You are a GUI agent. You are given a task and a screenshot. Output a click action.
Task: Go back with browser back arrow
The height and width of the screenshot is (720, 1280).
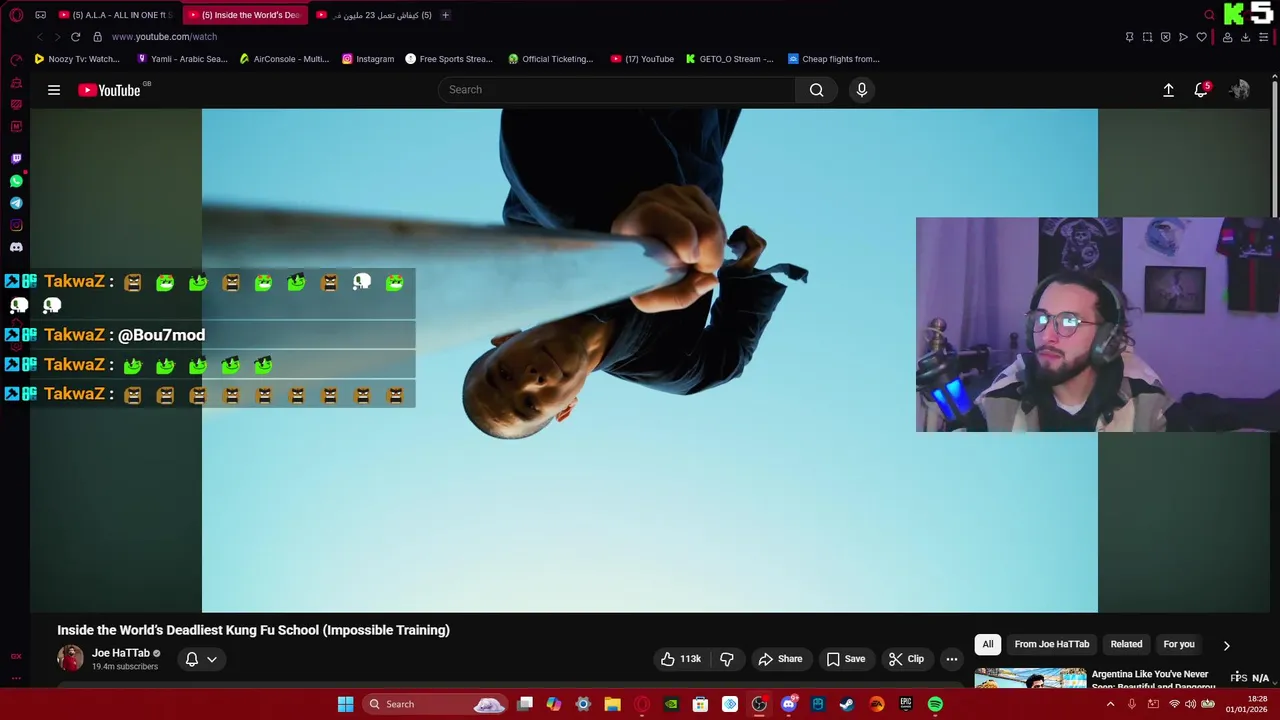40,37
